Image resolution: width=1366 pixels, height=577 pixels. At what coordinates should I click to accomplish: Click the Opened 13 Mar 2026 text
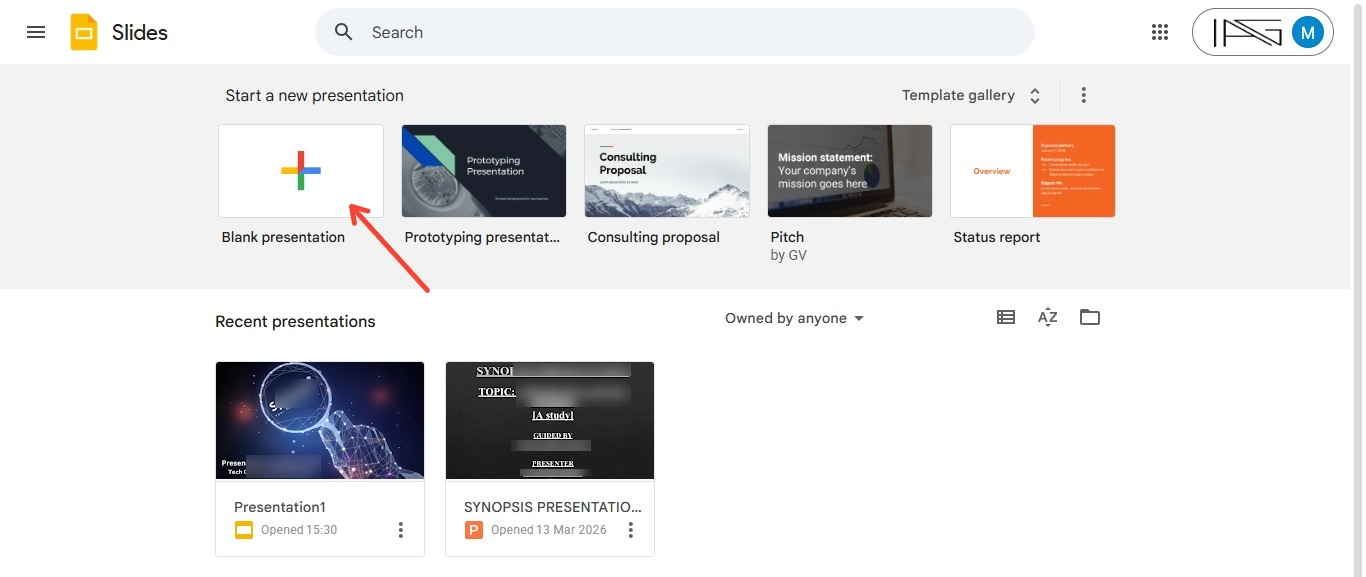tap(549, 530)
